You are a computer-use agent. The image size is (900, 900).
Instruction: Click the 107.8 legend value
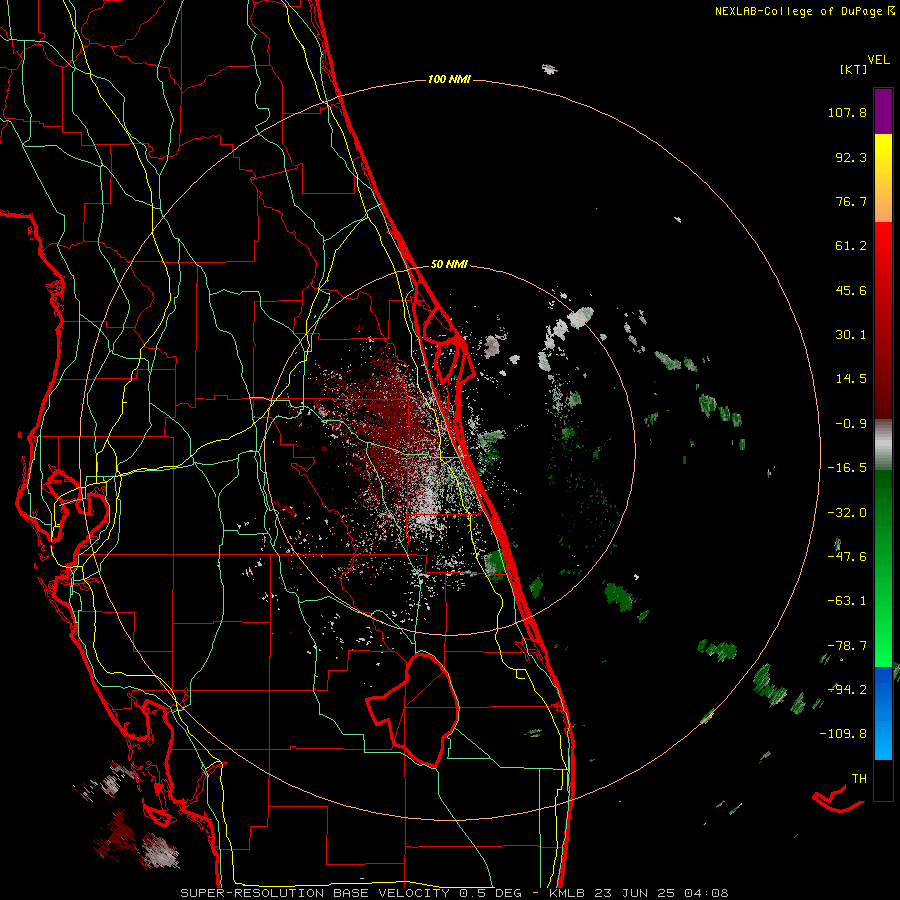click(847, 112)
